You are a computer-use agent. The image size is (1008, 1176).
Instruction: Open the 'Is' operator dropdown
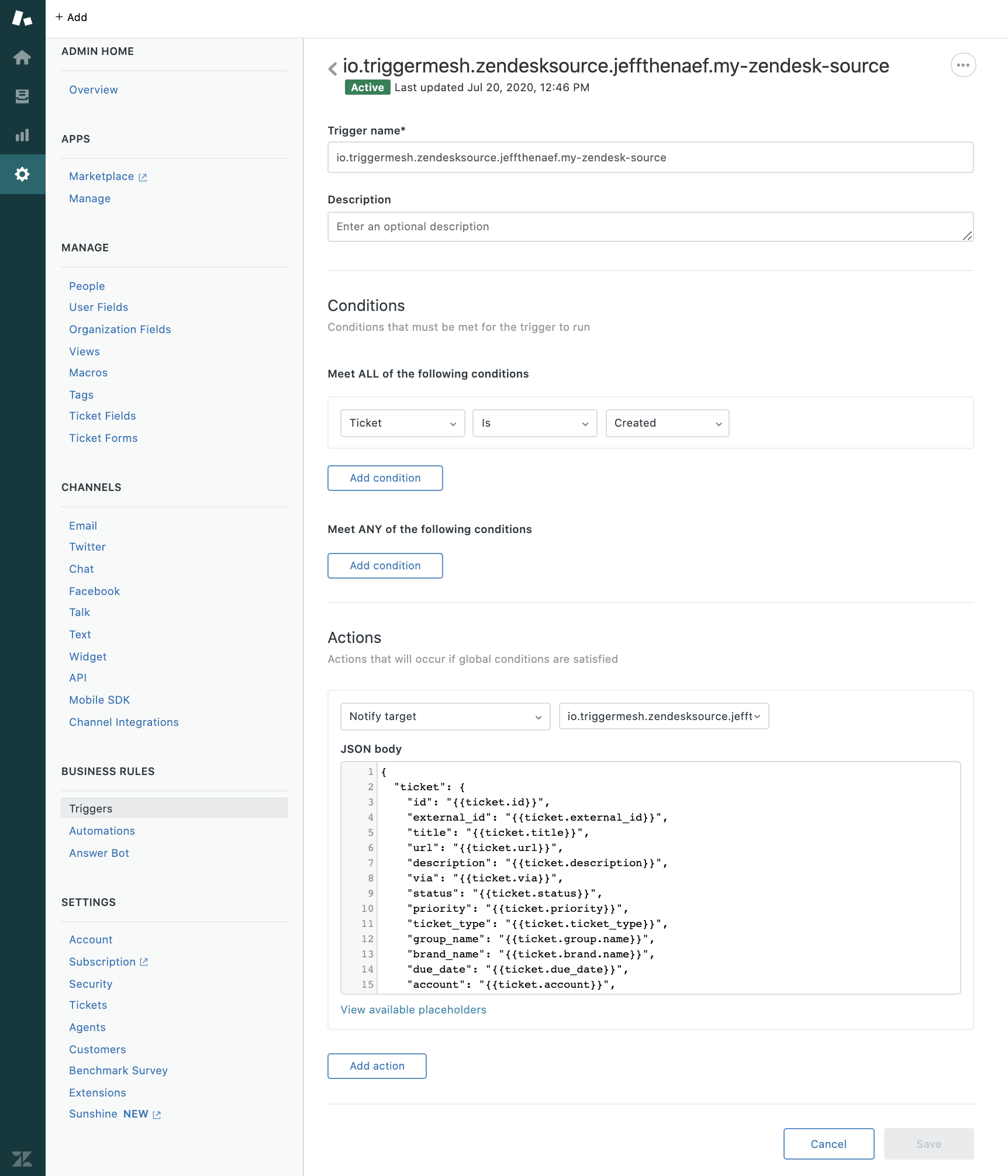point(535,423)
